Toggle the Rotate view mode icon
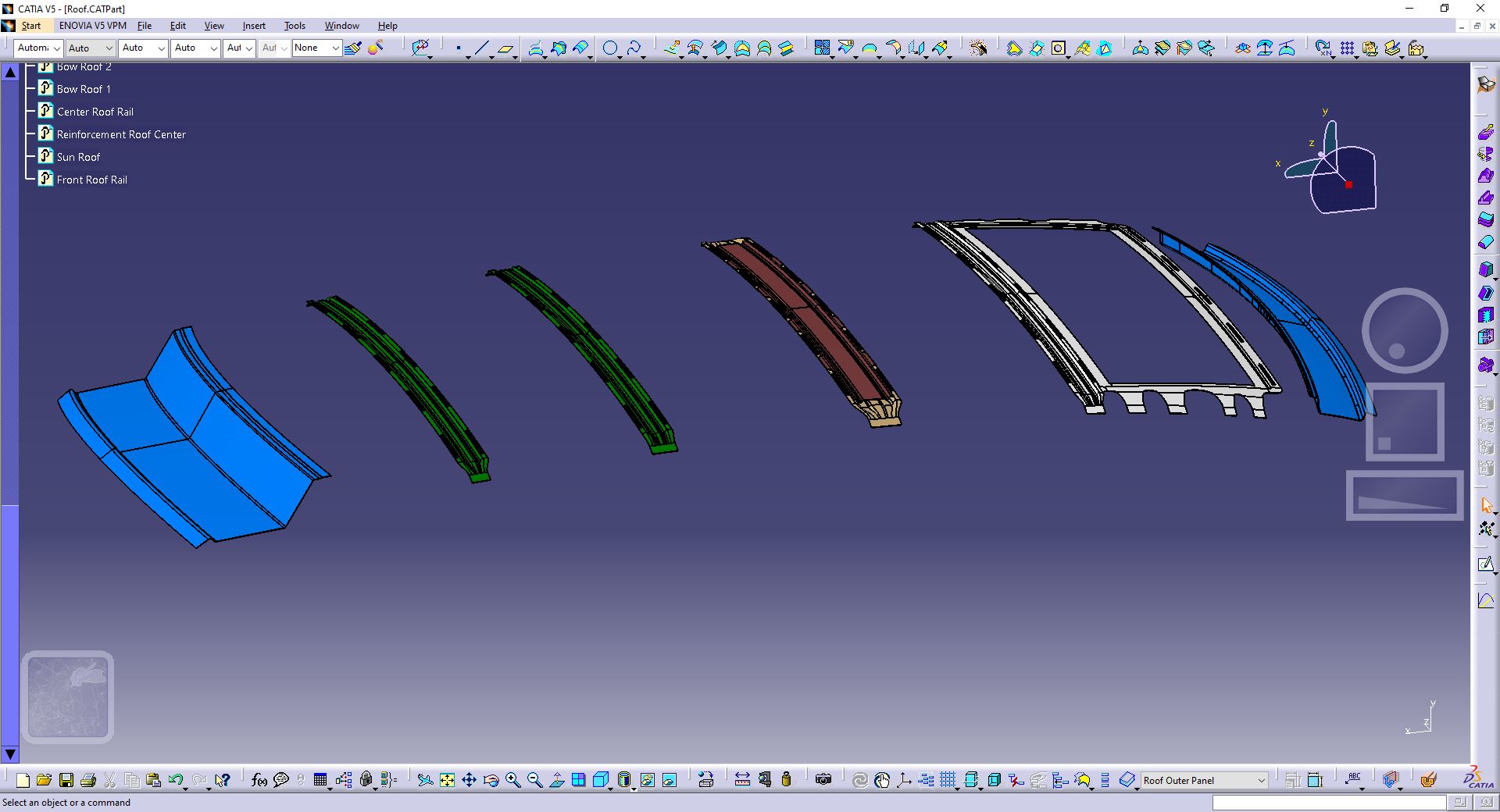Viewport: 1500px width, 812px height. (x=491, y=780)
